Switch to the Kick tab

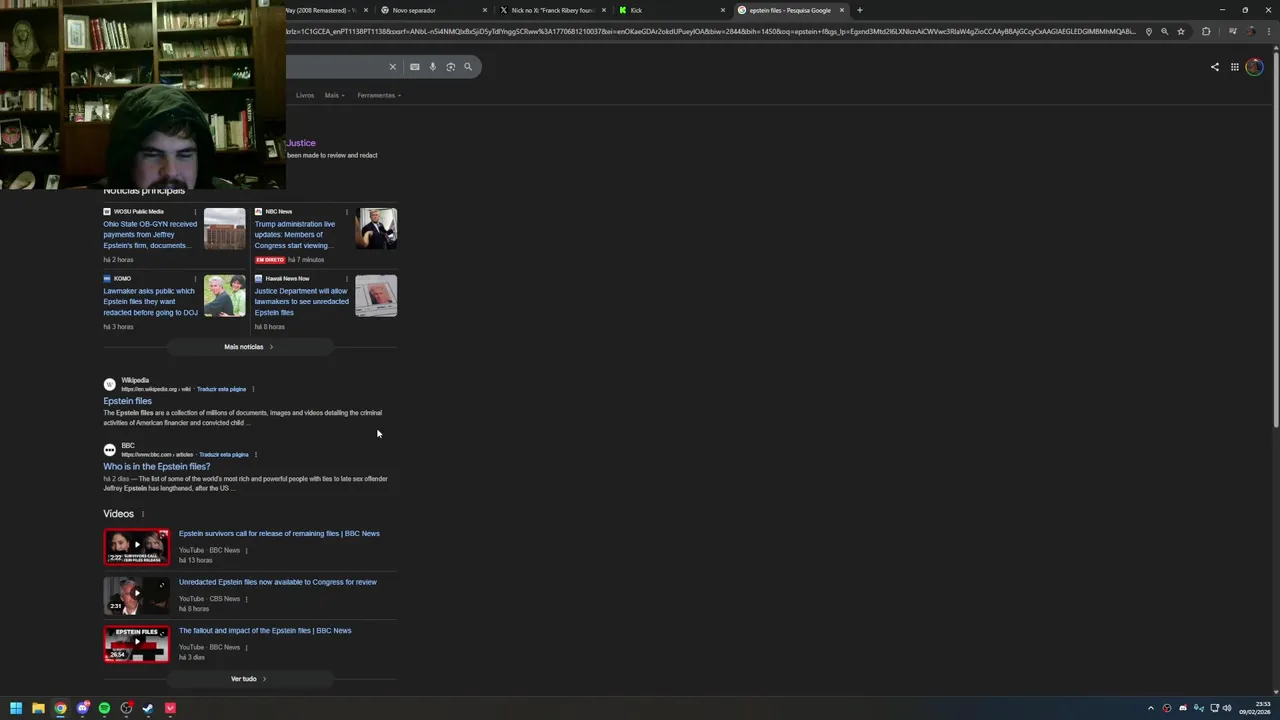coord(670,10)
